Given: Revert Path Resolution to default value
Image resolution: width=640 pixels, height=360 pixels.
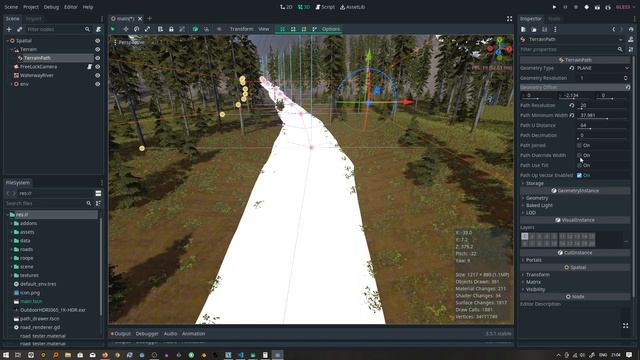Looking at the screenshot, I should [572, 105].
